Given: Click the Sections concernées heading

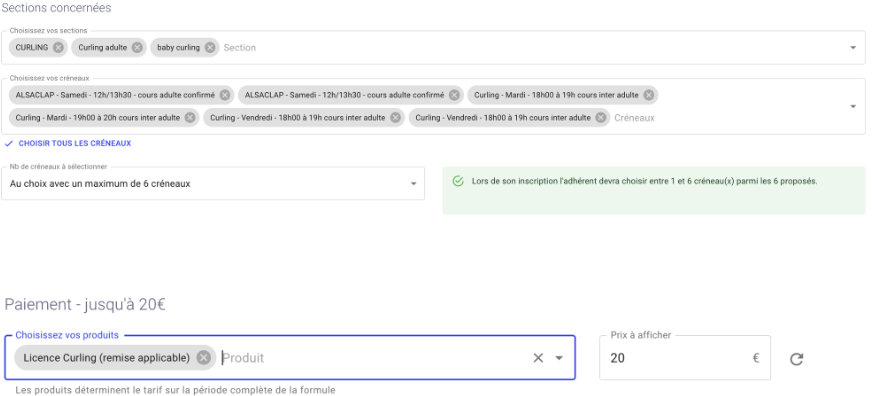Looking at the screenshot, I should click(56, 8).
